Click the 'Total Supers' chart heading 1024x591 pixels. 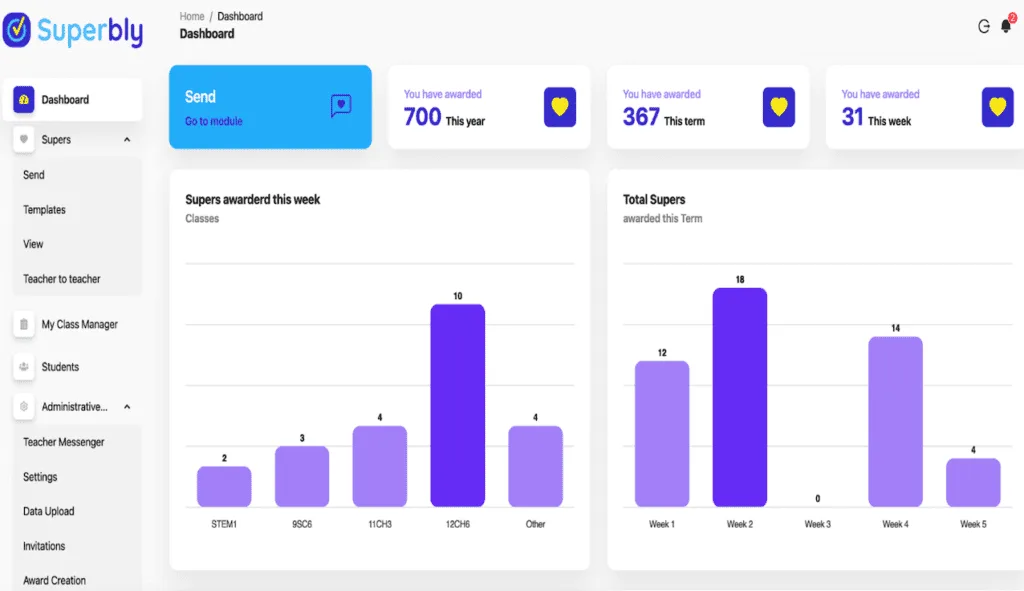(x=654, y=200)
